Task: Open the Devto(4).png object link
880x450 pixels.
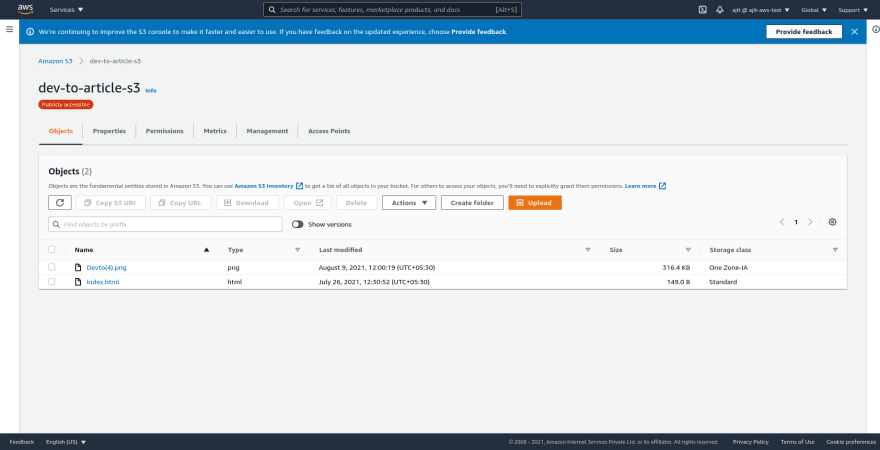Action: click(107, 268)
